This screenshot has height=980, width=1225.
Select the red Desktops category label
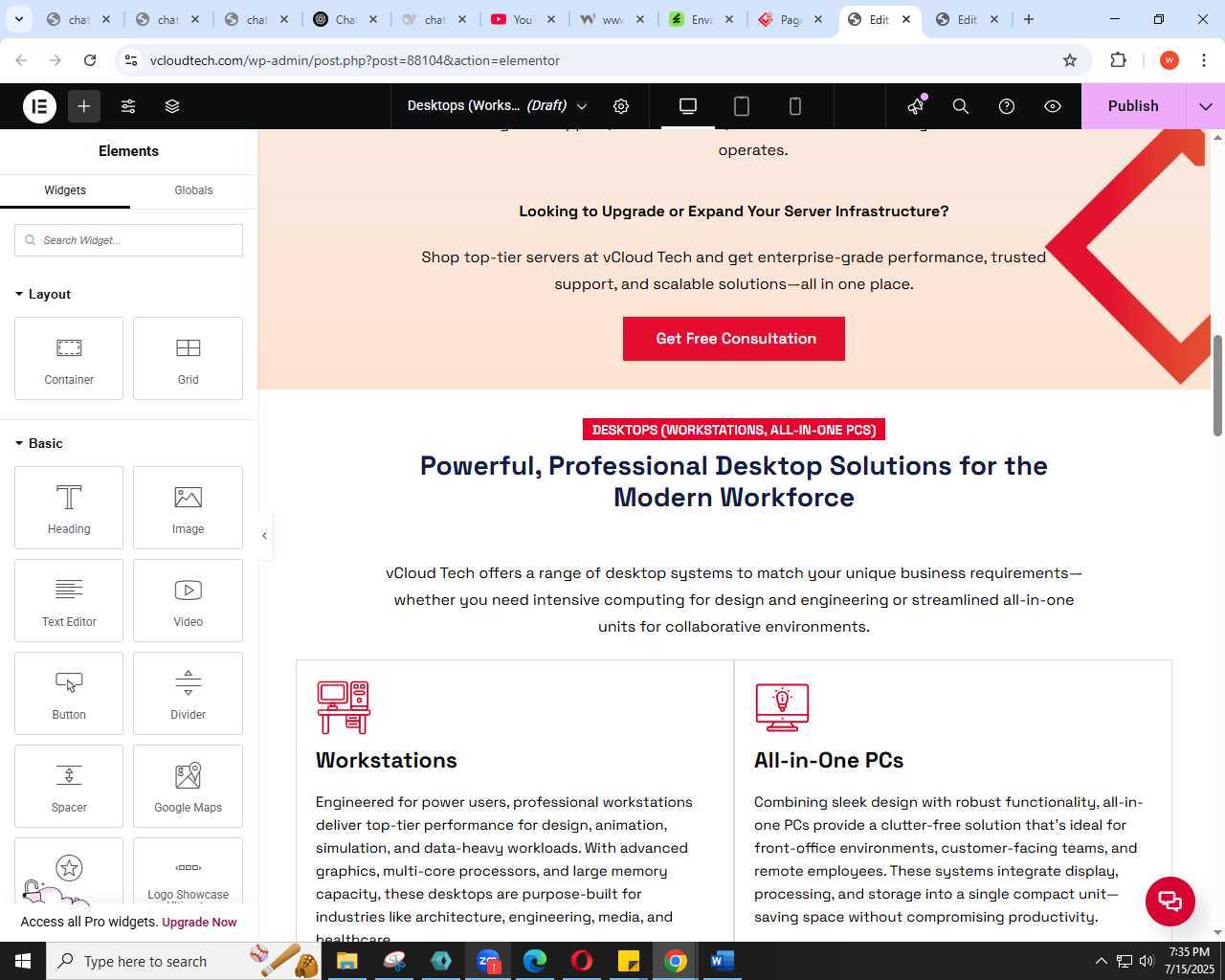point(734,430)
